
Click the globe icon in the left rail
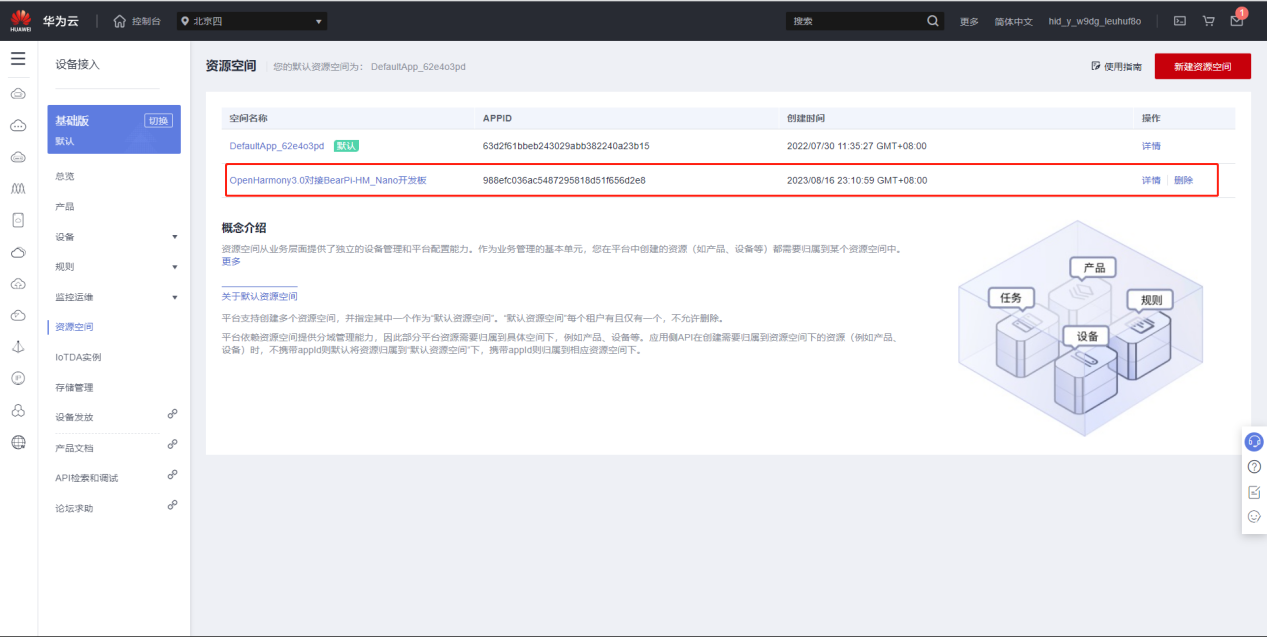click(x=18, y=442)
